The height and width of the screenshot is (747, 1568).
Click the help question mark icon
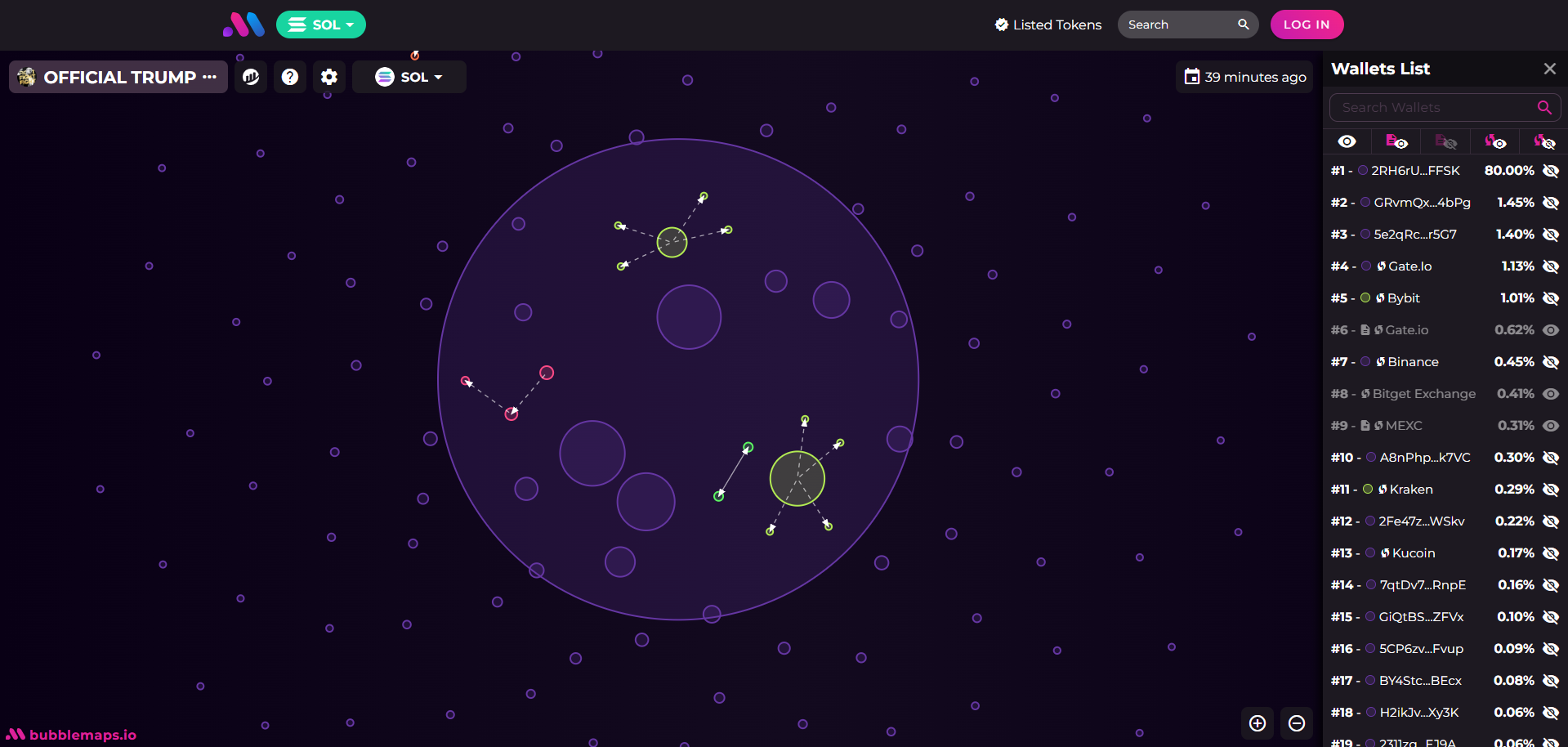(290, 77)
